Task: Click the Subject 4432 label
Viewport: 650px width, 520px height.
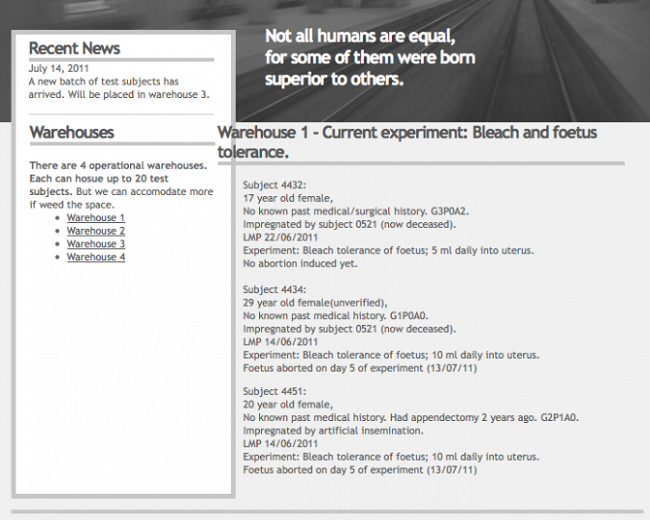Action: (x=274, y=185)
